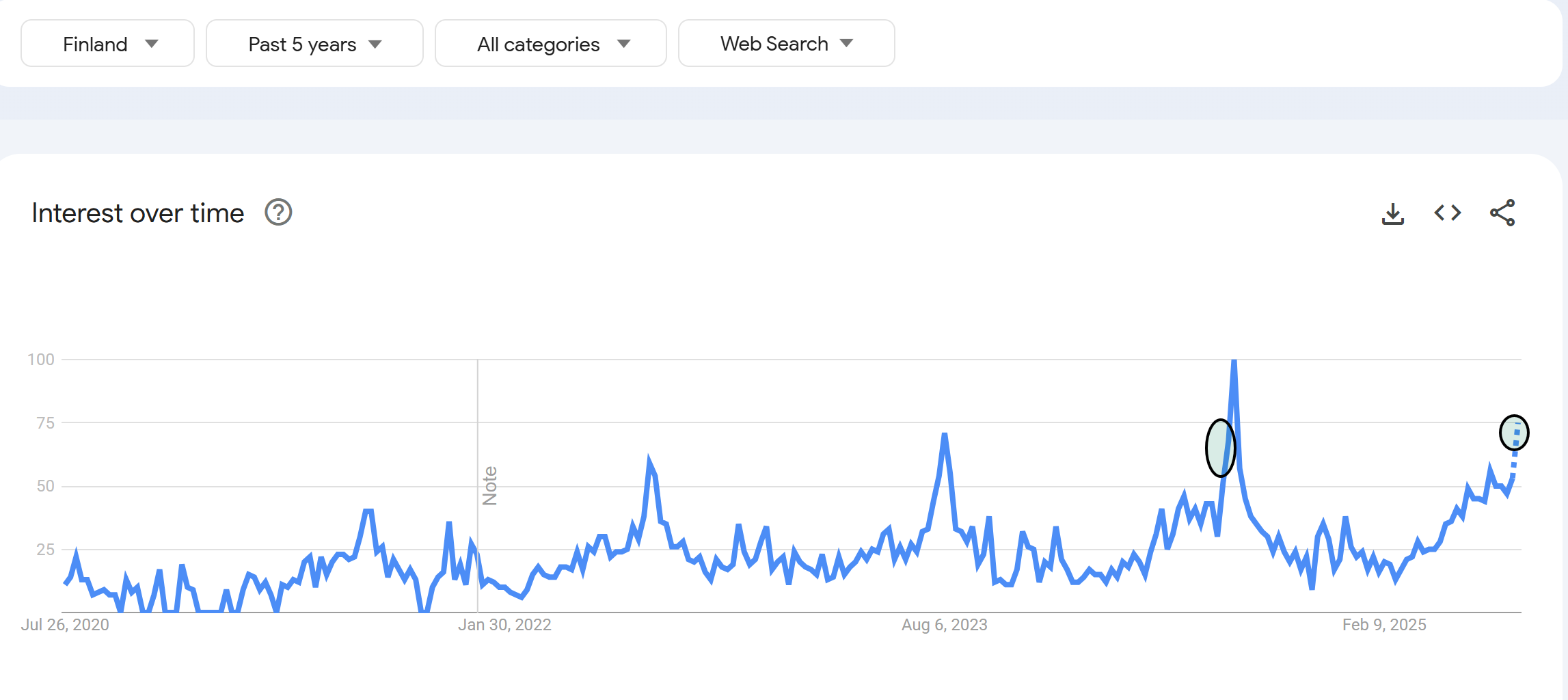Click the Web Search dropdown arrow
Viewport: 1568px width, 700px height.
pos(846,43)
